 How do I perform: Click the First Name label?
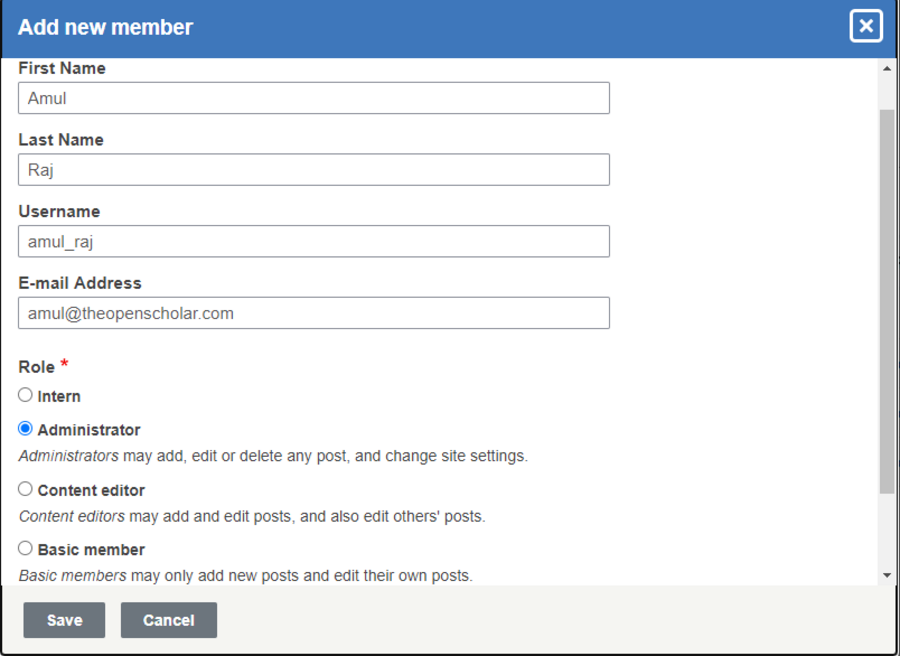click(62, 68)
